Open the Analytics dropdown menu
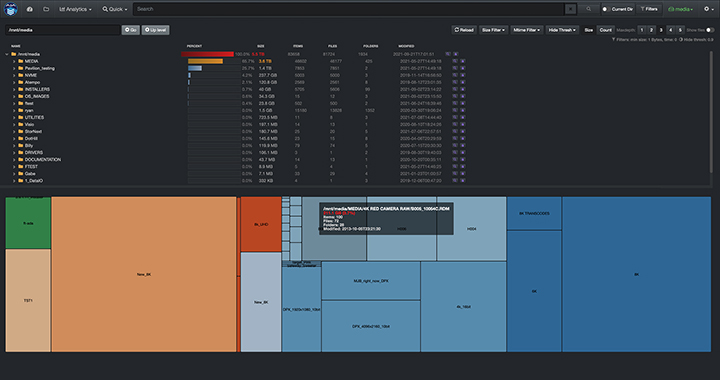 75,9
